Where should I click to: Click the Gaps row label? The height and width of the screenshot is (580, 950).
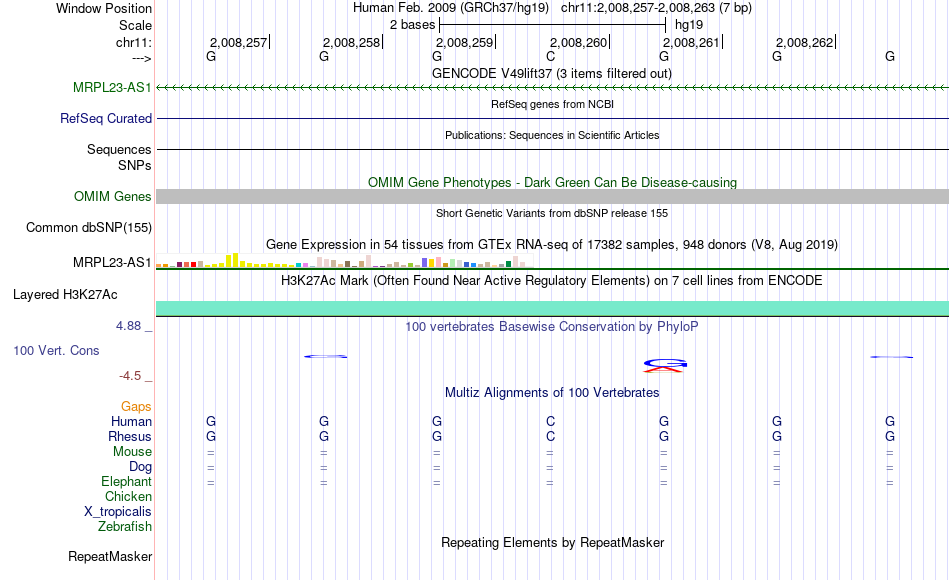(x=136, y=407)
